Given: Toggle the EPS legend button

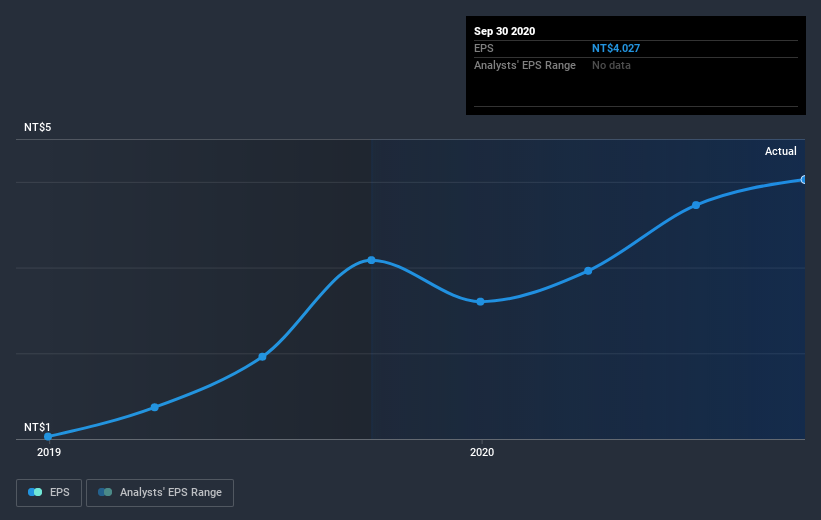Looking at the screenshot, I should click(49, 492).
